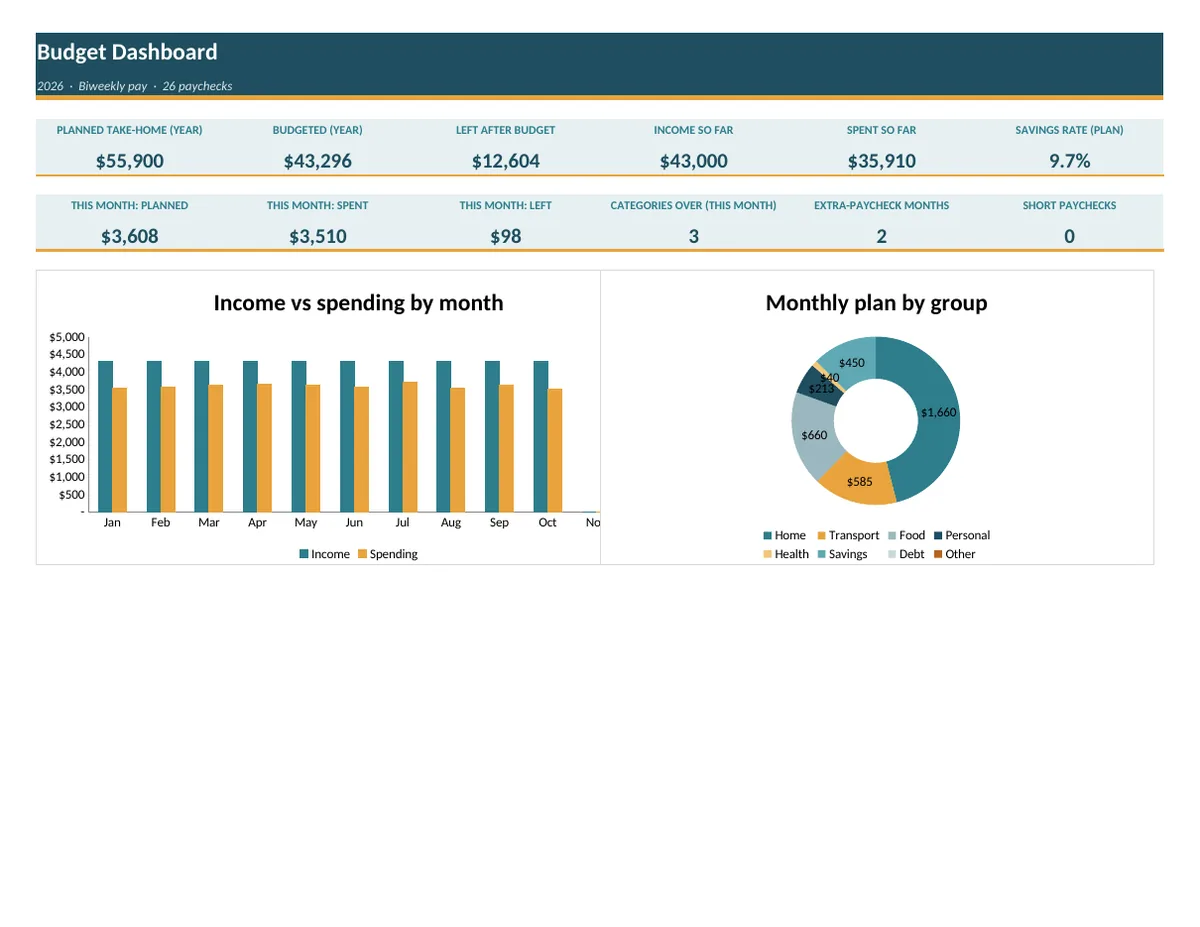The height and width of the screenshot is (927, 1200).
Task: Click the Personal legend entry in donut chart
Action: coord(961,535)
